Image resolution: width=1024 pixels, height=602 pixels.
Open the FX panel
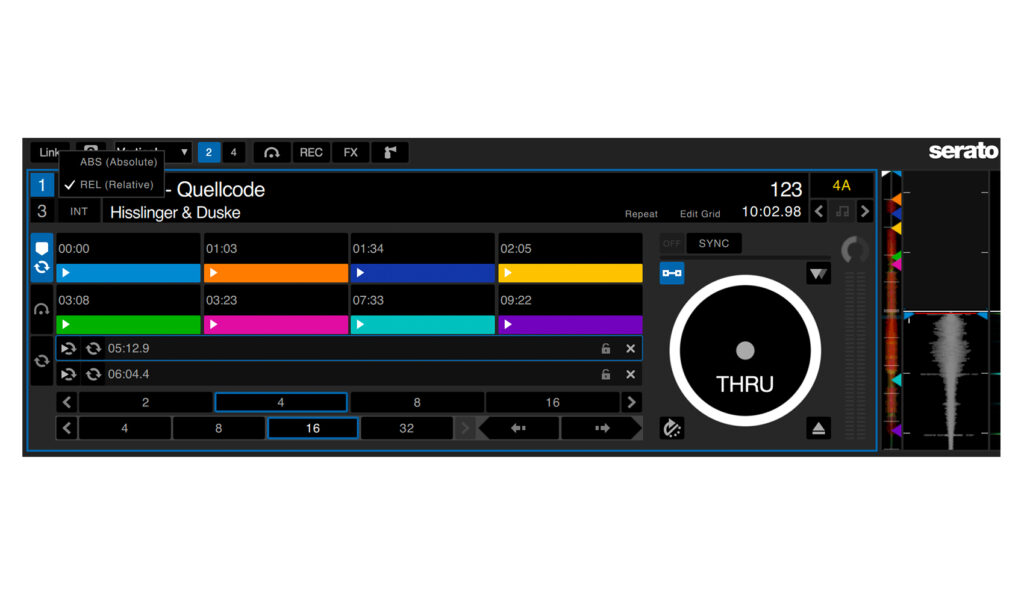pos(351,152)
